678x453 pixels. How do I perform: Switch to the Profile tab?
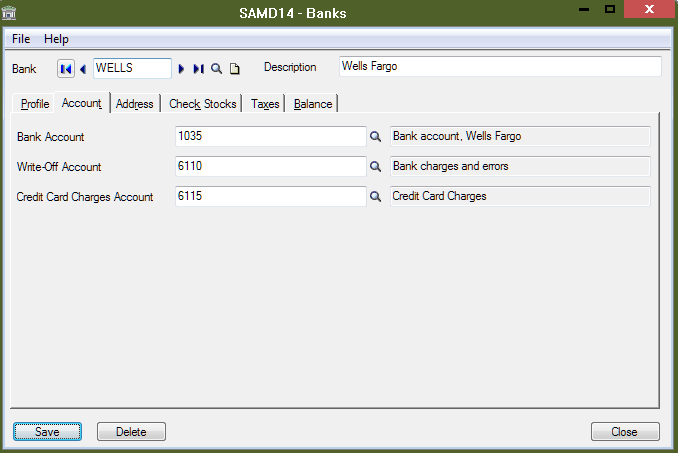click(35, 104)
